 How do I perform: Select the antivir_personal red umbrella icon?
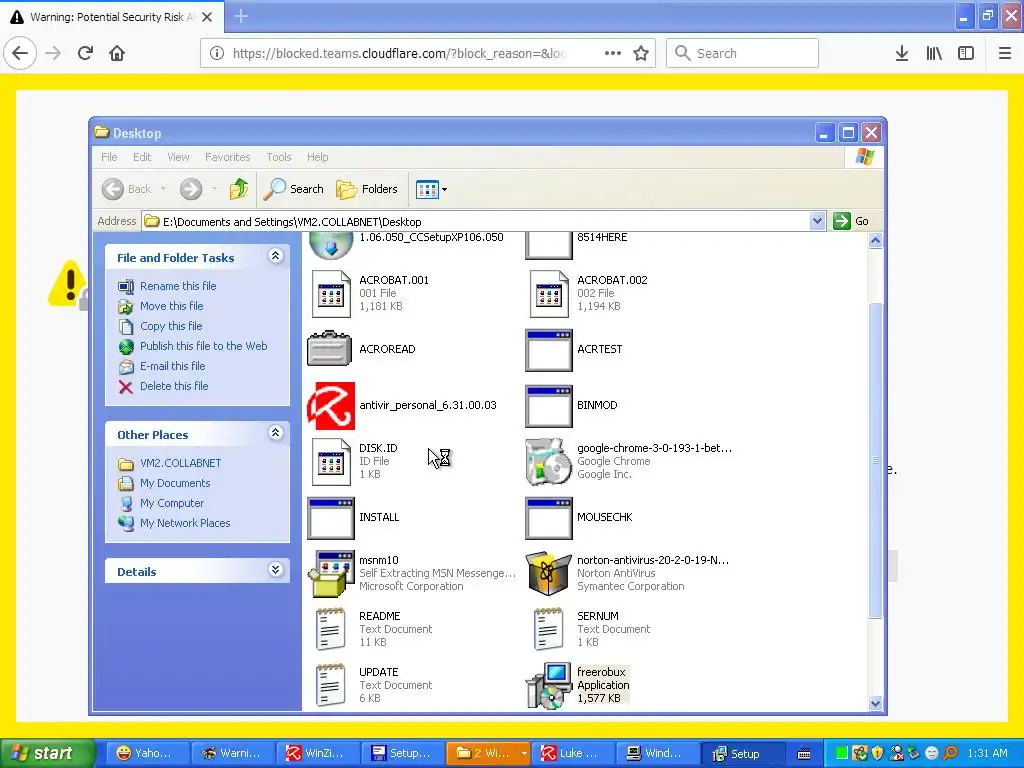click(331, 406)
